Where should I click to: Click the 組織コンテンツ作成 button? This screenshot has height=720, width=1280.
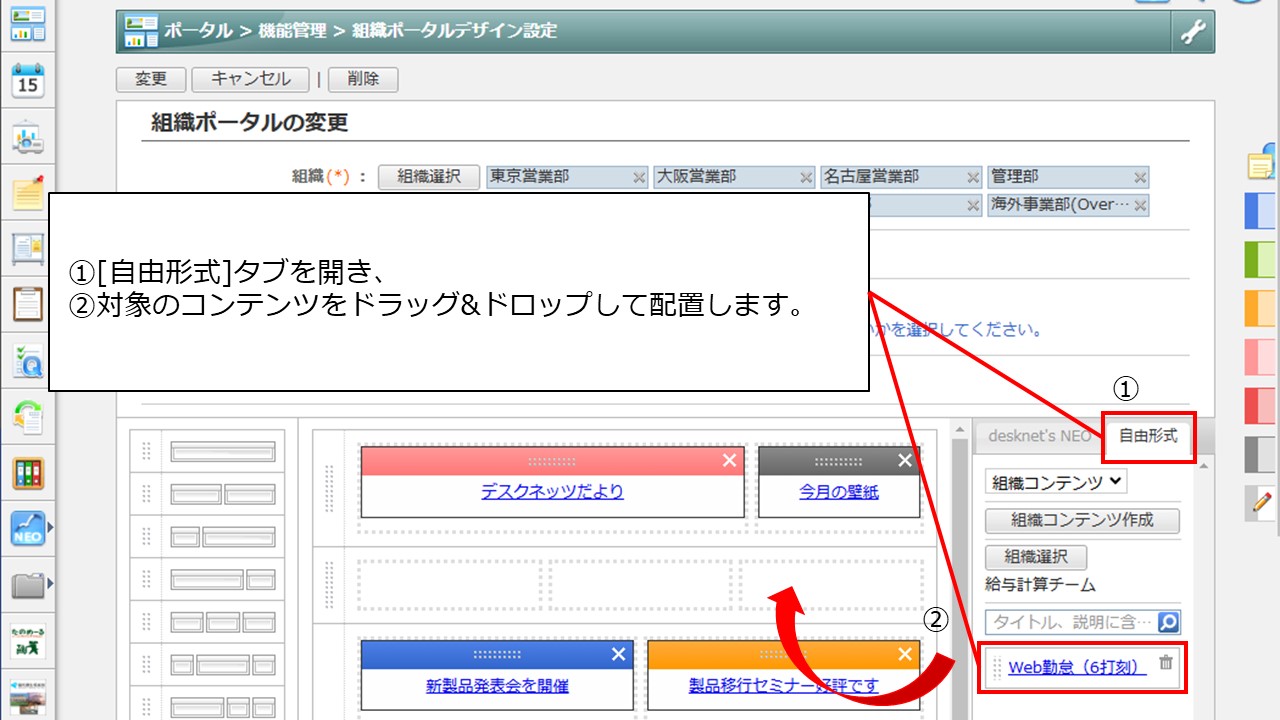coord(1082,520)
